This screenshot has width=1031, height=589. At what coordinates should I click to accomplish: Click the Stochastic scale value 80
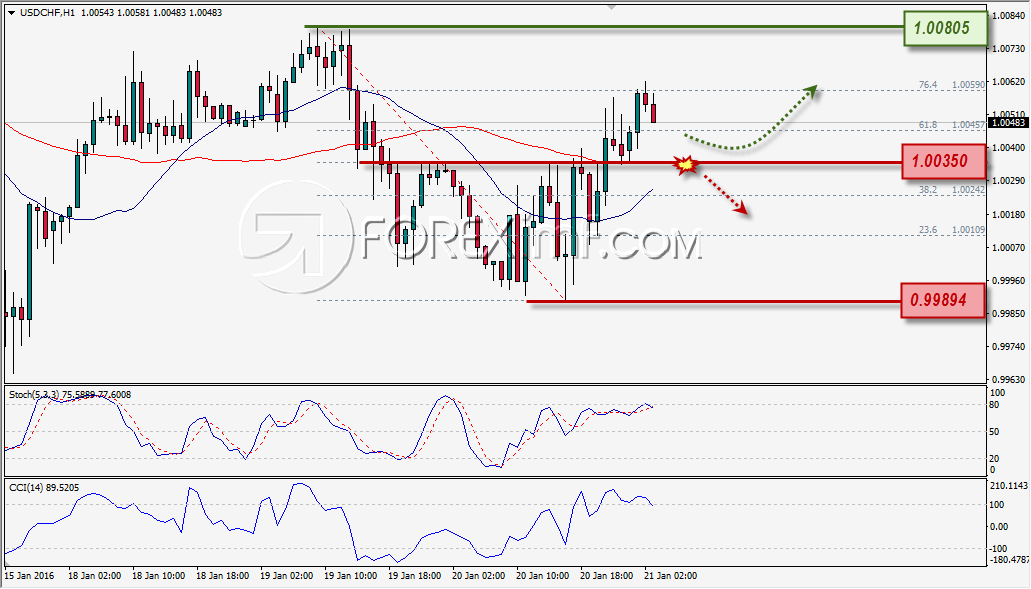995,405
